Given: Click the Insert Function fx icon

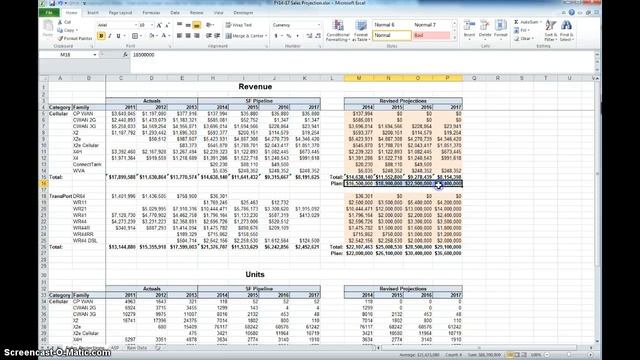Looking at the screenshot, I should click(125, 54).
